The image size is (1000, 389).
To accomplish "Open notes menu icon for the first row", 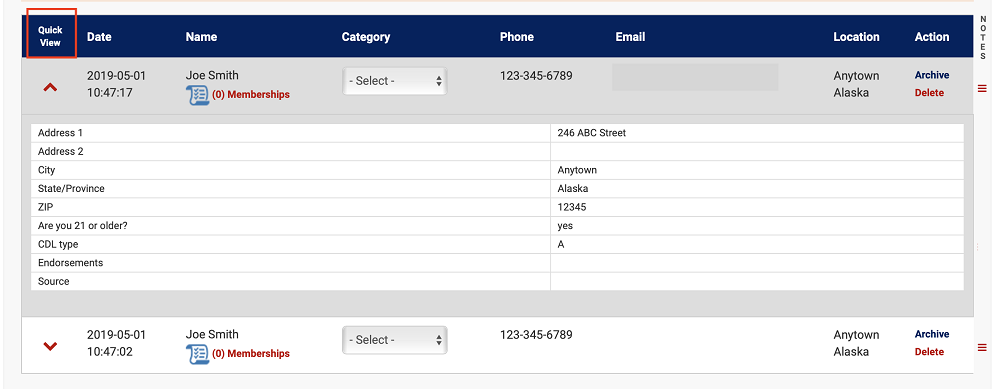I will pos(982,88).
